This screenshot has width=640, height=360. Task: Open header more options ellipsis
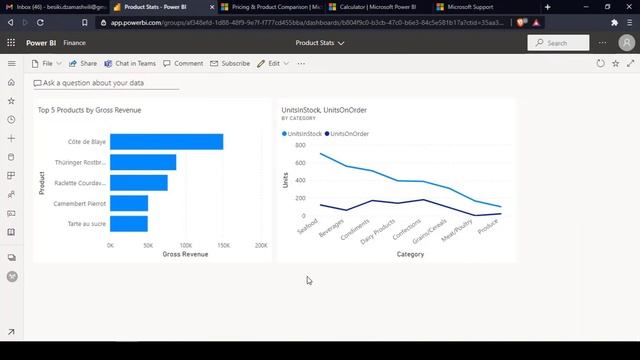tap(602, 42)
